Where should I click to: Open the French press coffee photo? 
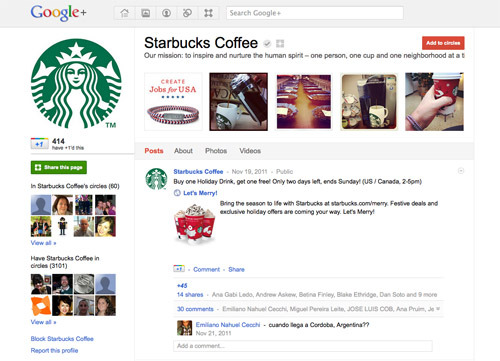click(238, 102)
